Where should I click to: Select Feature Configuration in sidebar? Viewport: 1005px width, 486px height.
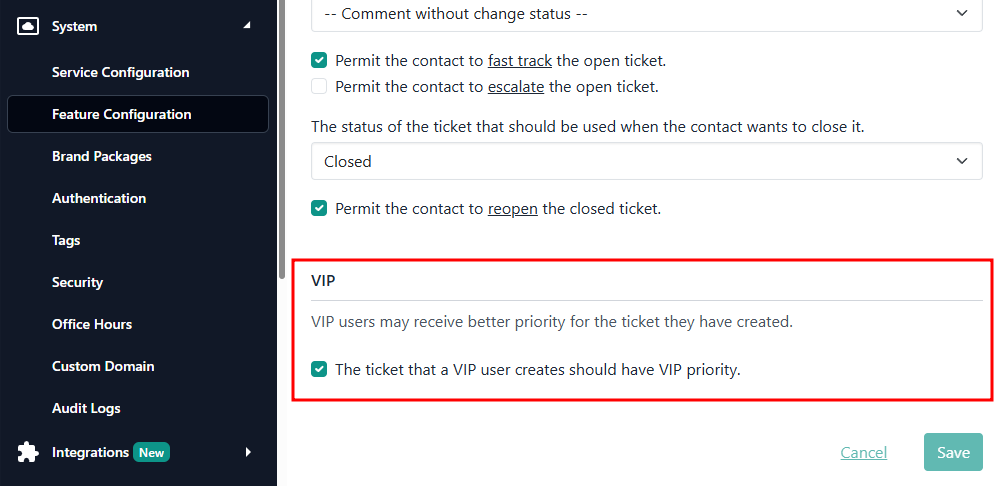[121, 114]
